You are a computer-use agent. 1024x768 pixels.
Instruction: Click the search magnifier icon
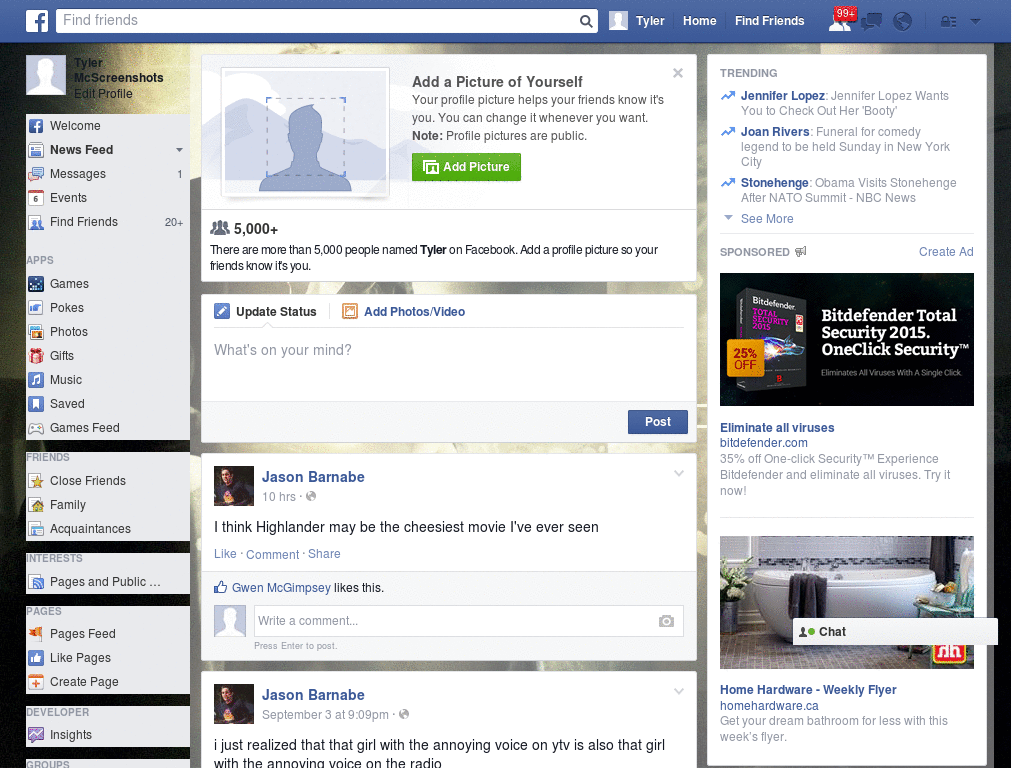click(586, 21)
